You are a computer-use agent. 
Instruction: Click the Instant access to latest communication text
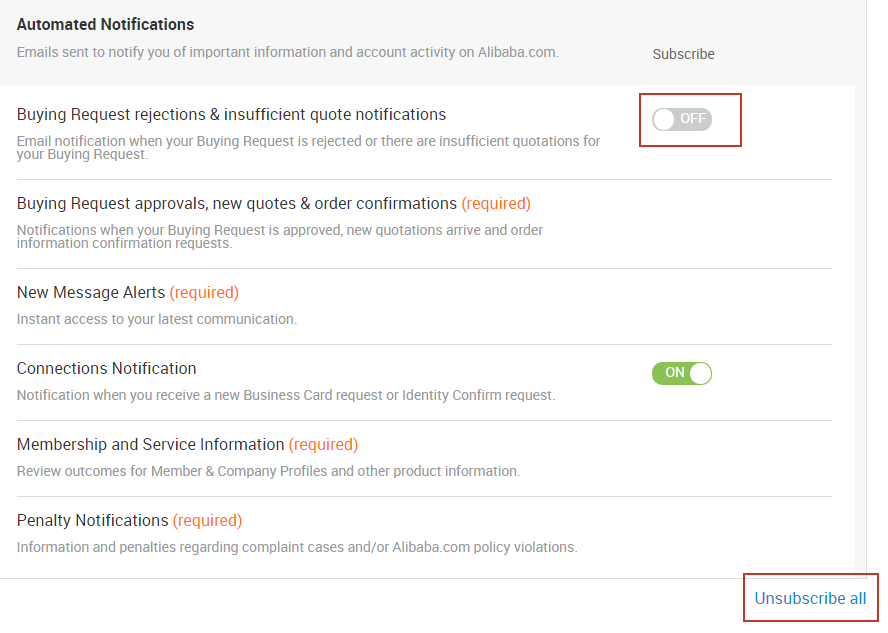(x=157, y=319)
